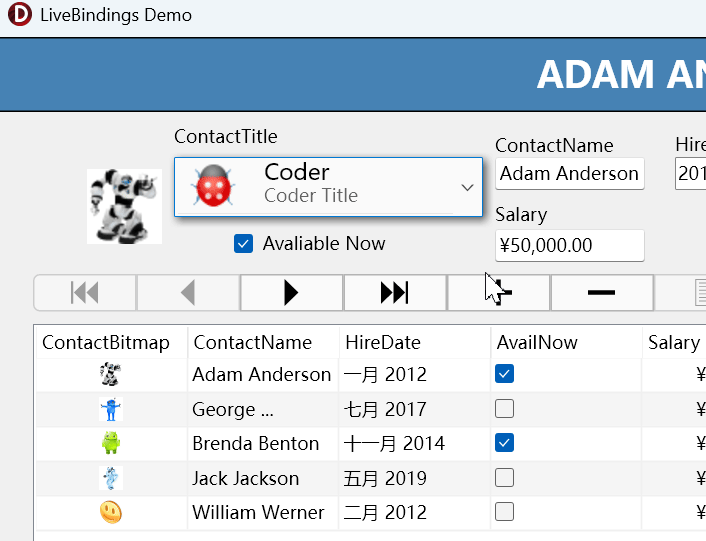Uncheck the Avaliable Now checkbox
This screenshot has width=706, height=541.
(x=243, y=244)
